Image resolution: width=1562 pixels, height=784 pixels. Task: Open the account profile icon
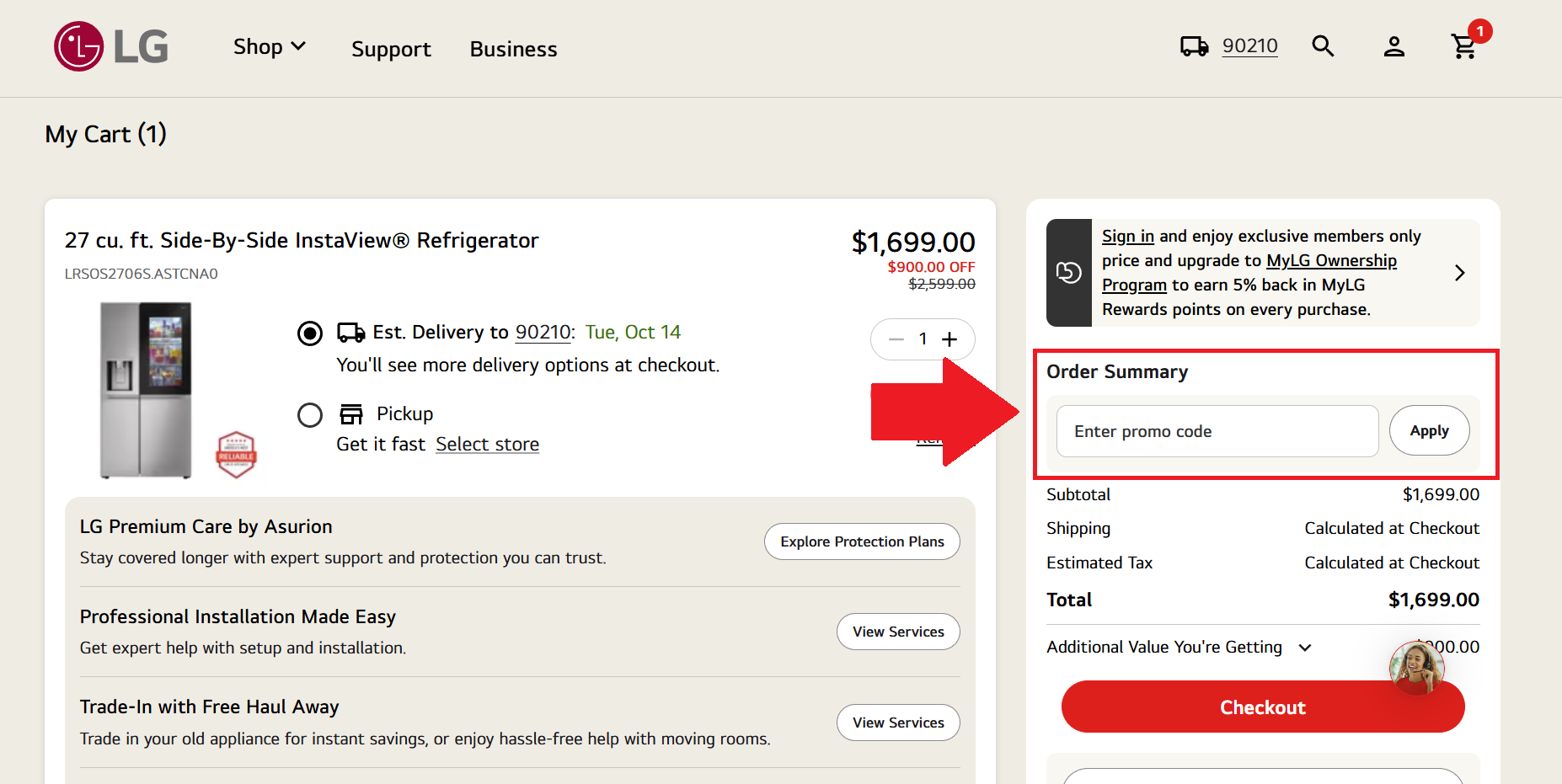click(1393, 46)
